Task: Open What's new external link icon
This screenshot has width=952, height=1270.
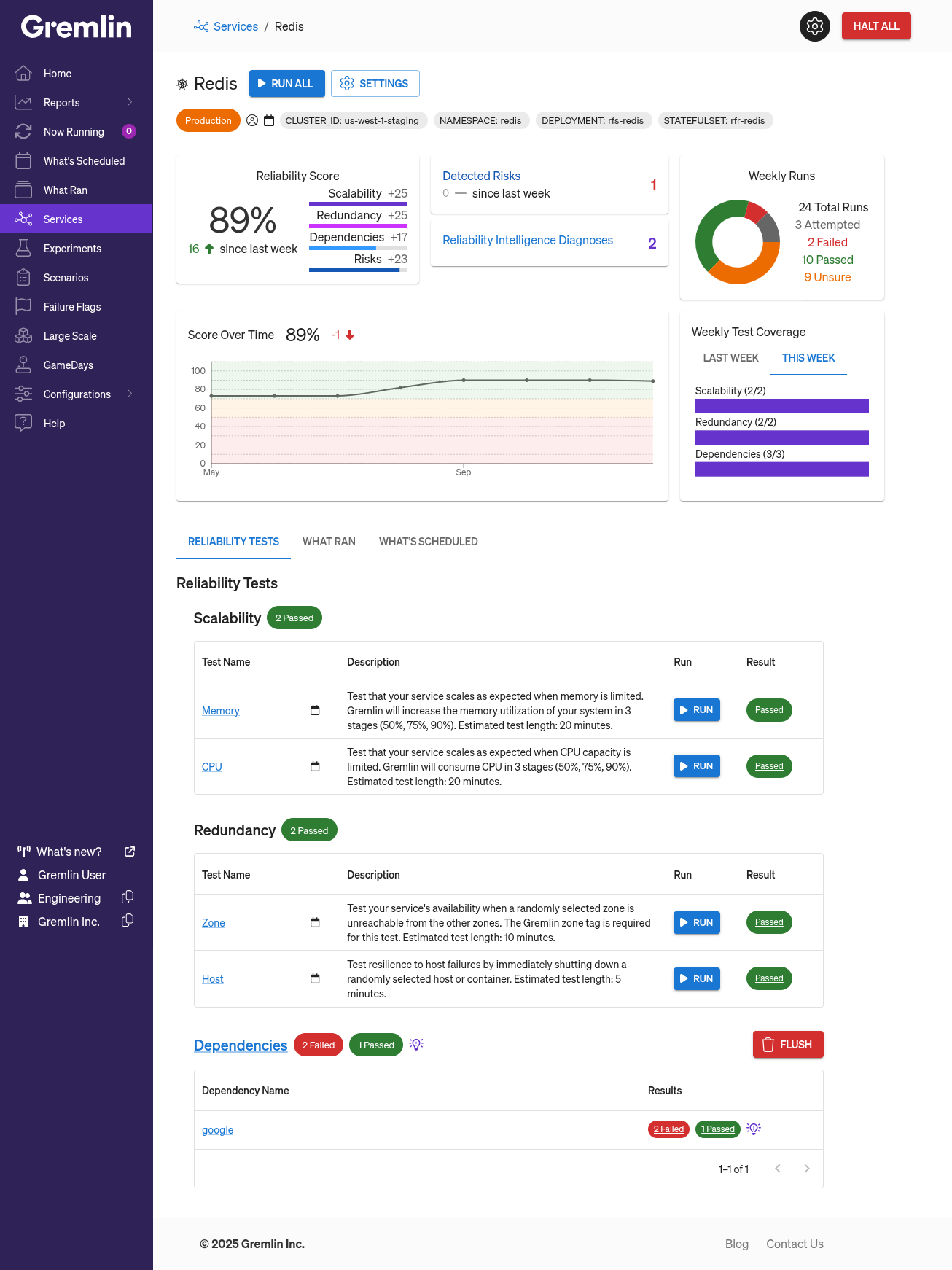Action: tap(130, 852)
